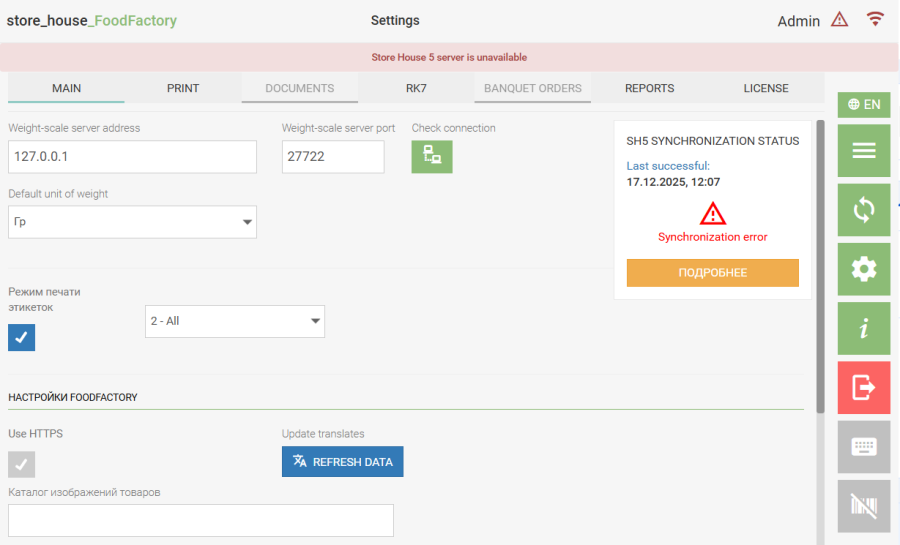Toggle the Use HTTPS checkbox

tap(21, 464)
